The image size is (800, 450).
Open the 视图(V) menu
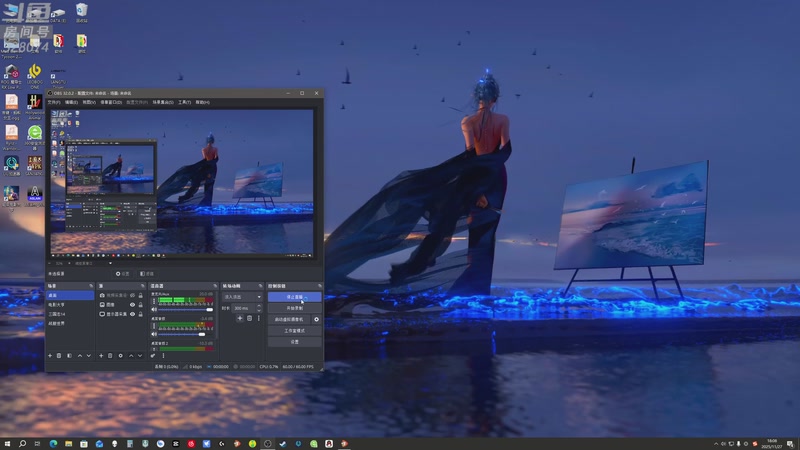coord(89,102)
